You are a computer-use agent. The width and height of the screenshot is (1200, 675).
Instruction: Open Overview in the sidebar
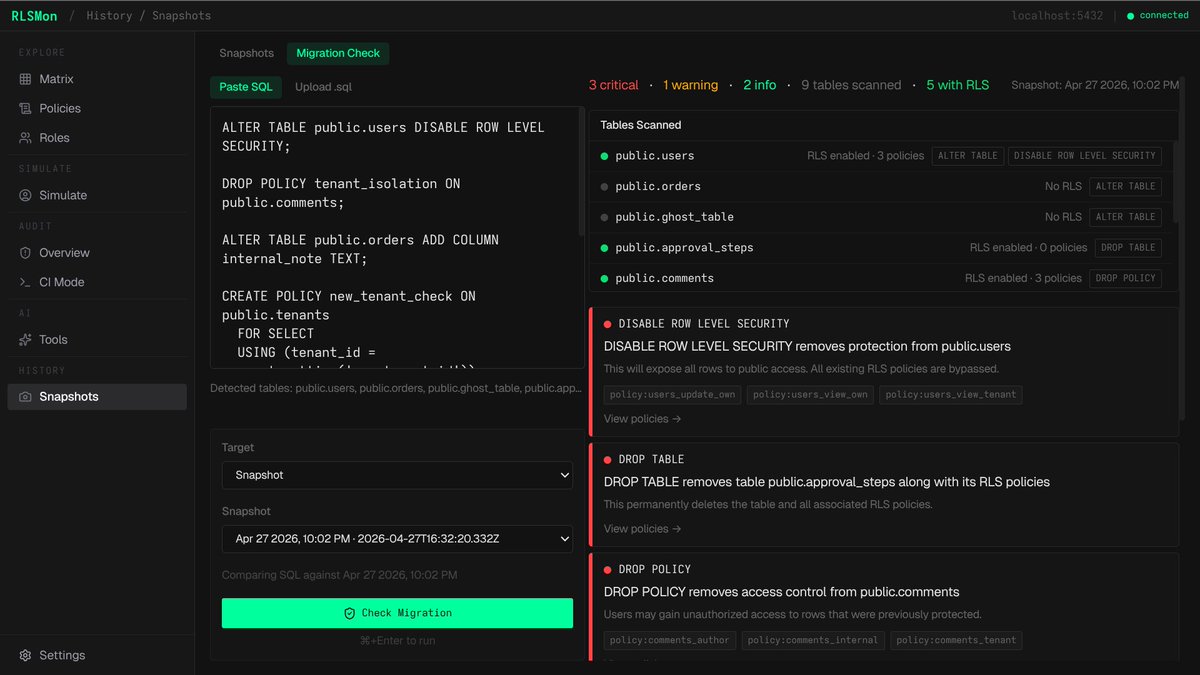97,253
